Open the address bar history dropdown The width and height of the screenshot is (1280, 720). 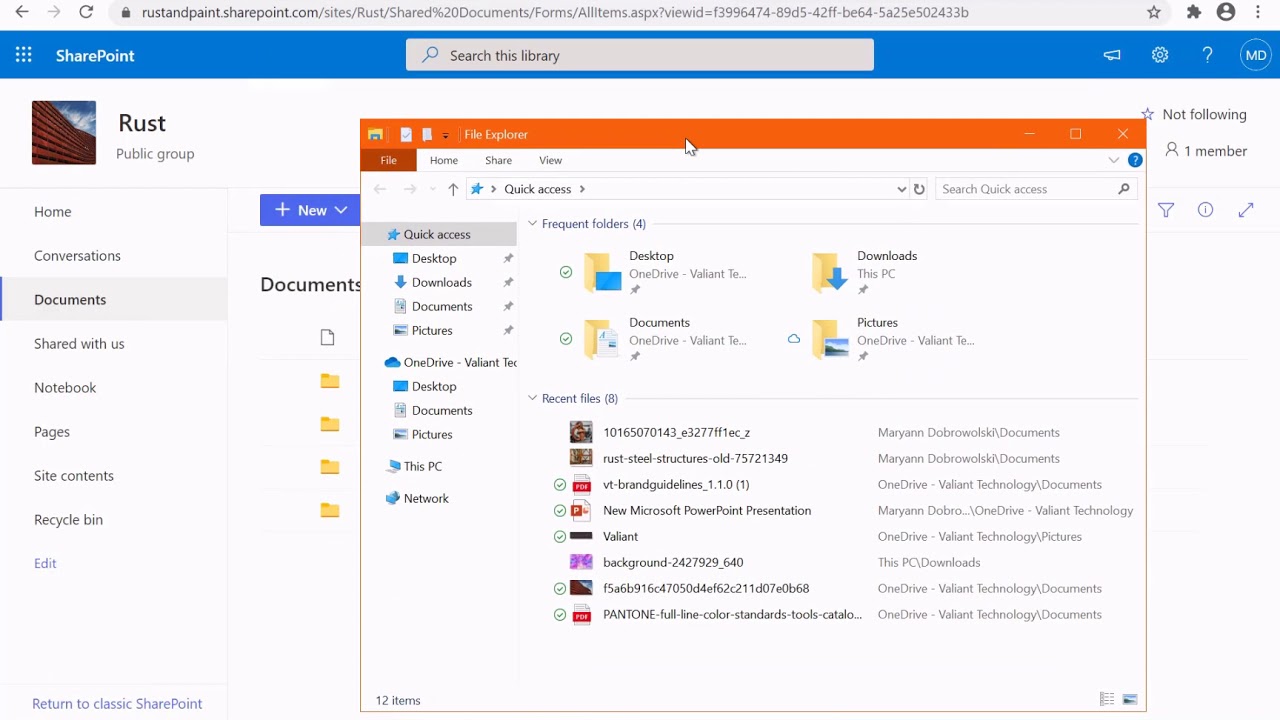click(901, 189)
